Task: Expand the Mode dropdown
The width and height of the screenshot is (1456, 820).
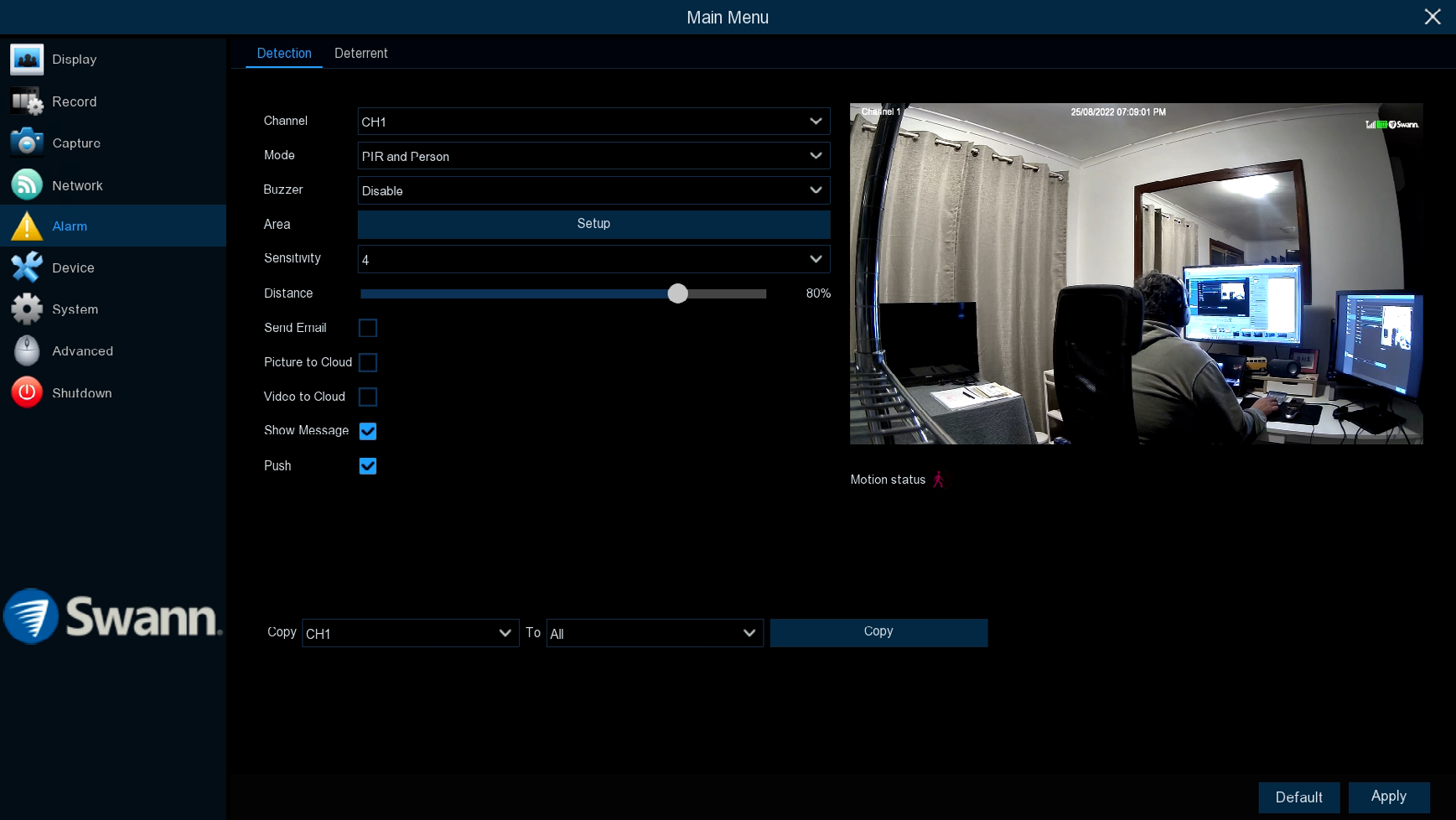Action: (593, 156)
